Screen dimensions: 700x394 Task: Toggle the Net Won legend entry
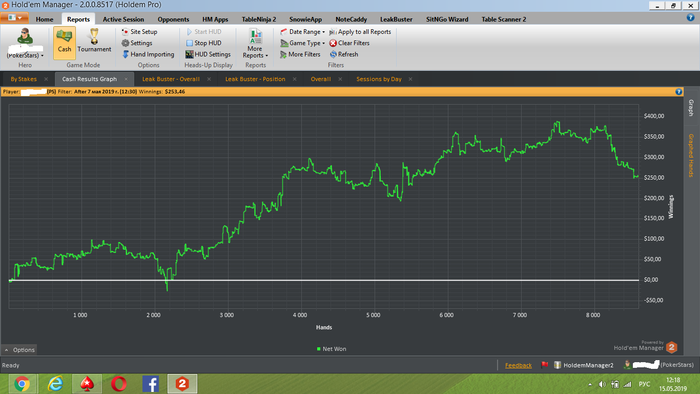[x=331, y=349]
